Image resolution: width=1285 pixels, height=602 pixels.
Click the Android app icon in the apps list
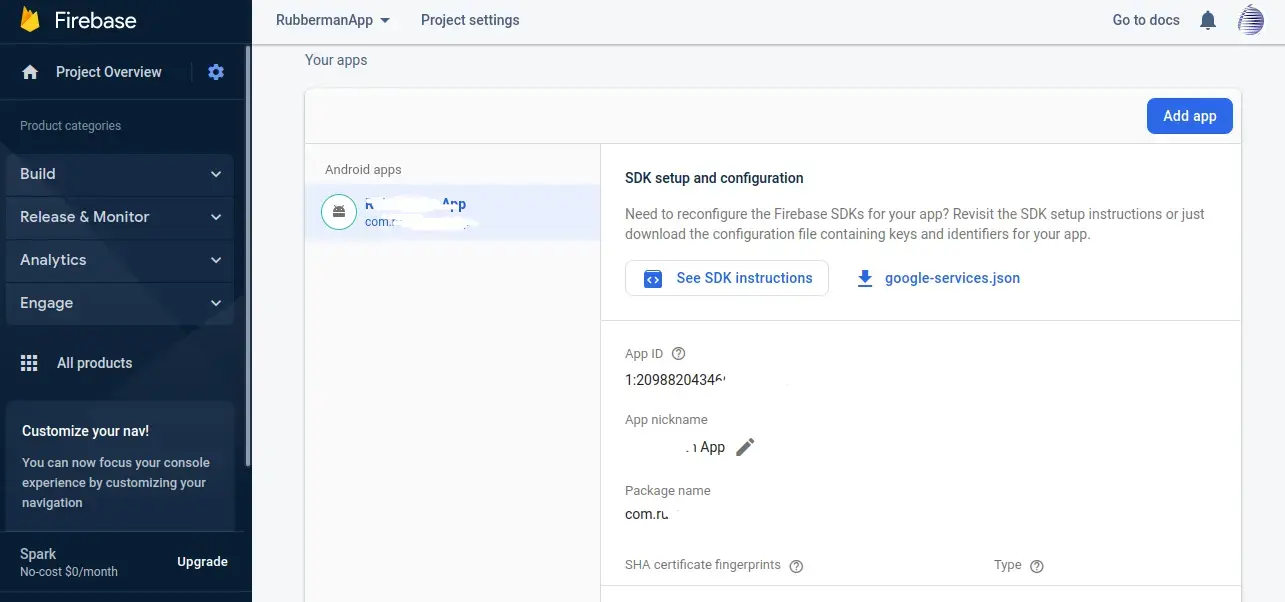339,211
